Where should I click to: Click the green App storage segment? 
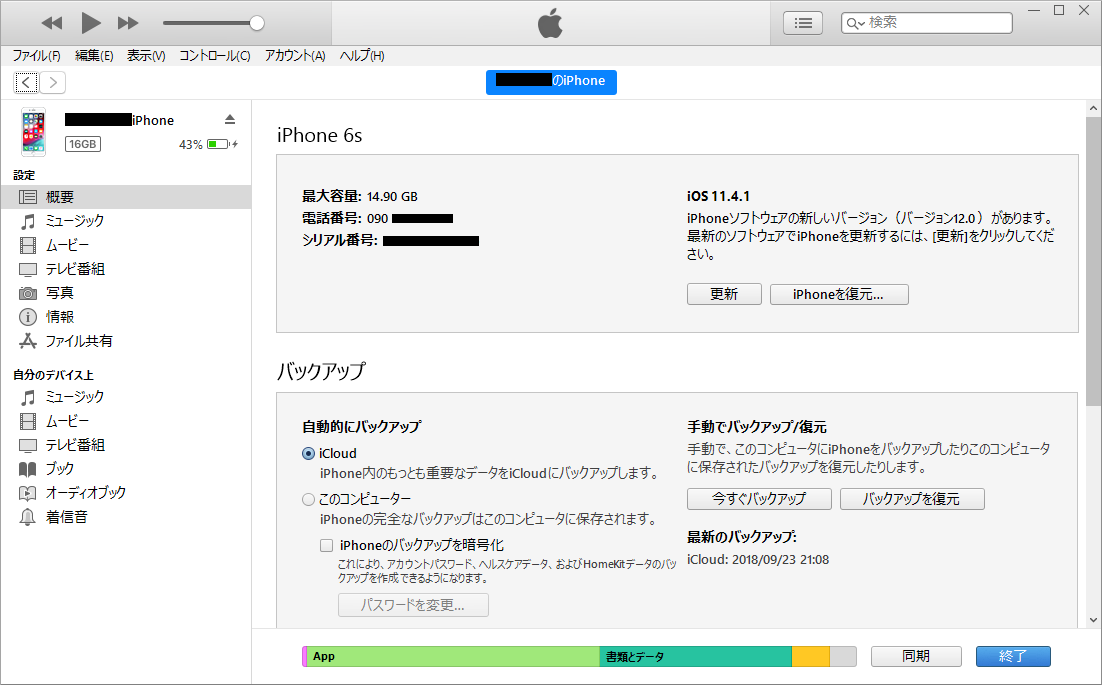[453, 656]
